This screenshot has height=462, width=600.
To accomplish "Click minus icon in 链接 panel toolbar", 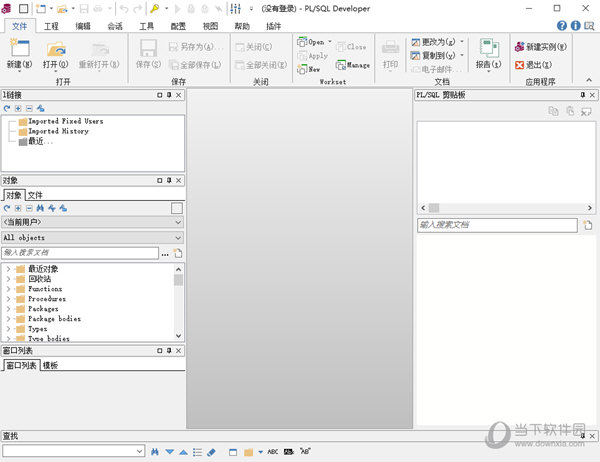I will [x=29, y=109].
